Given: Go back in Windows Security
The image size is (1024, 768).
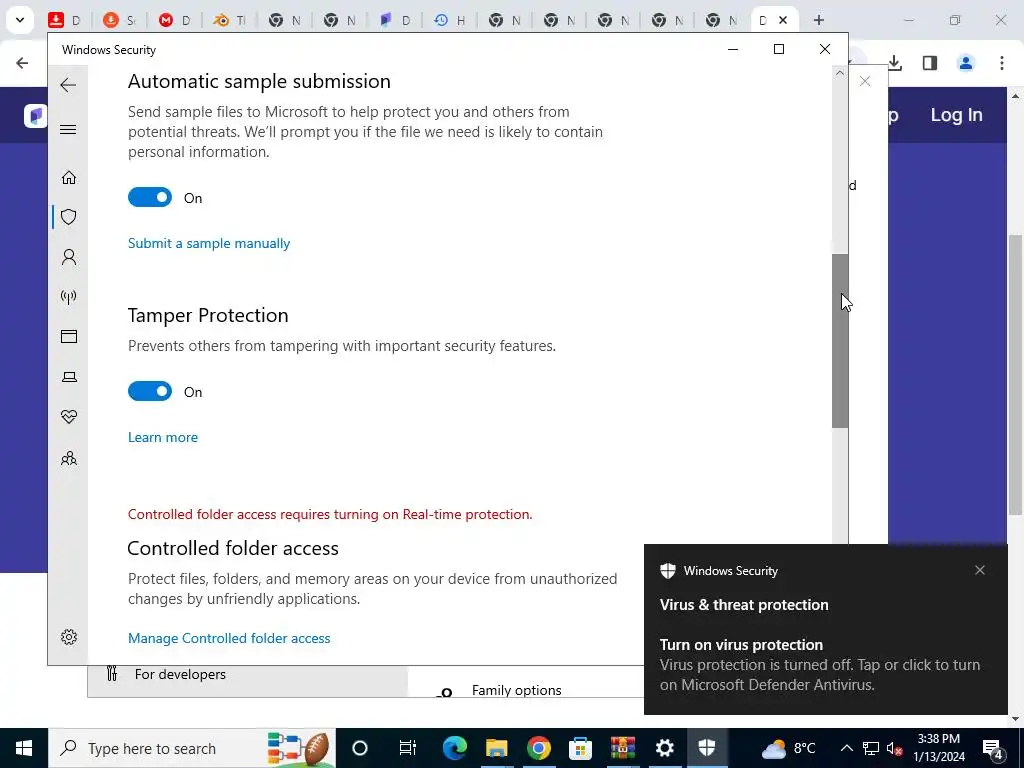Looking at the screenshot, I should click(68, 85).
